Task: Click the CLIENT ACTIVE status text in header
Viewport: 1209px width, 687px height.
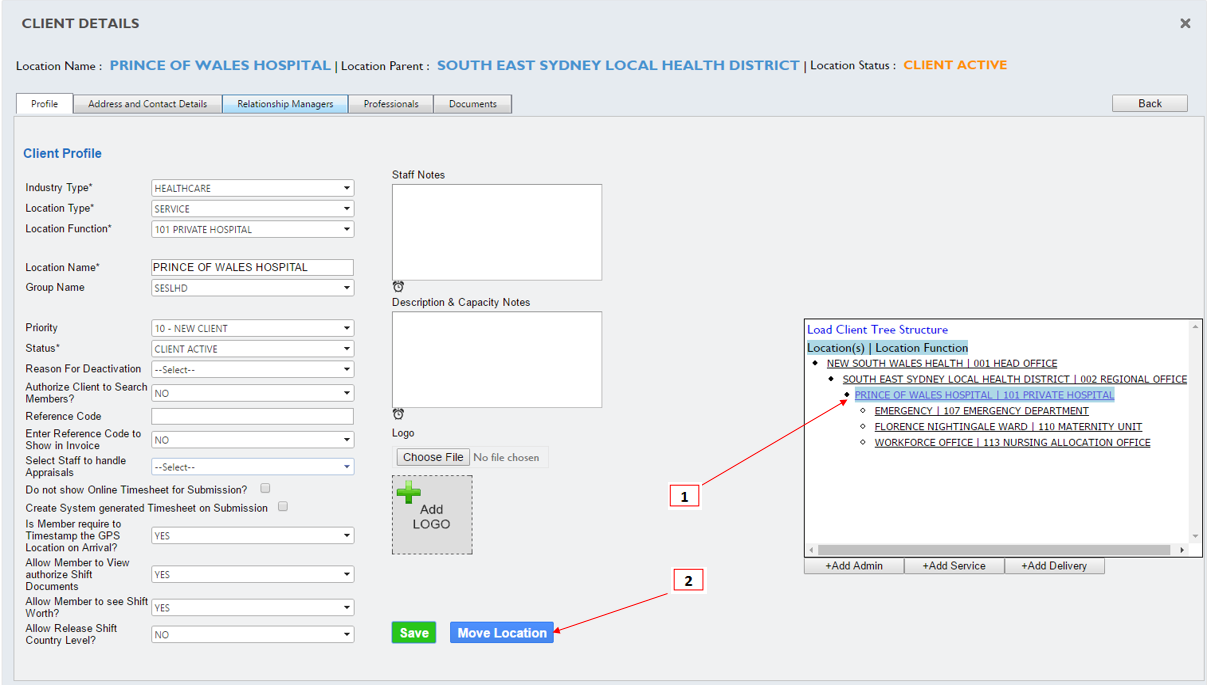Action: (955, 65)
